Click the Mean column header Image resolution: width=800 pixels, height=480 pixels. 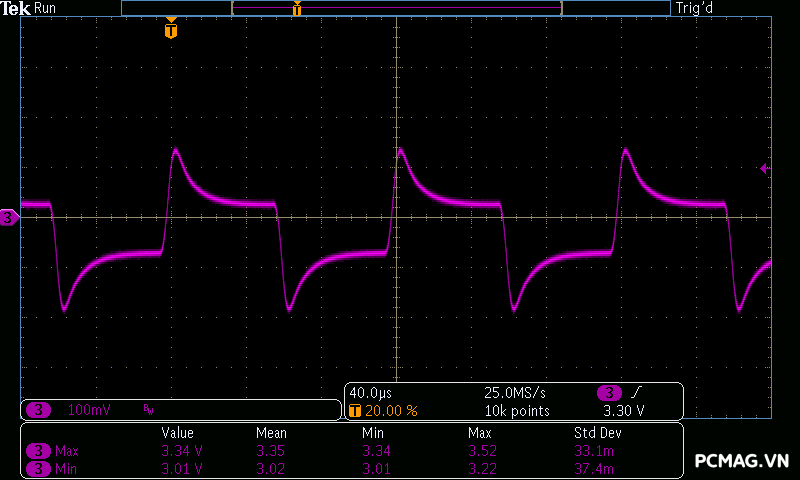[x=271, y=433]
